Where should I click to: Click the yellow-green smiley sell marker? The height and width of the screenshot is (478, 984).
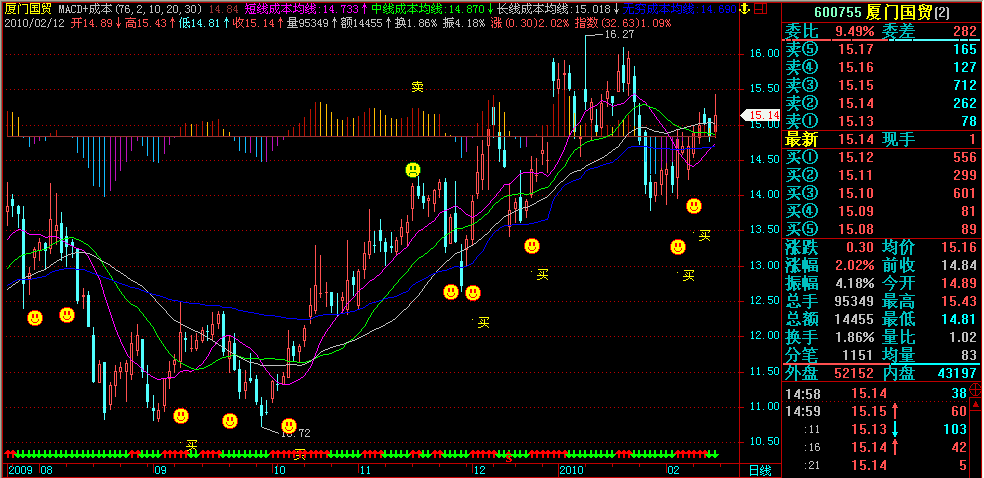(x=412, y=169)
